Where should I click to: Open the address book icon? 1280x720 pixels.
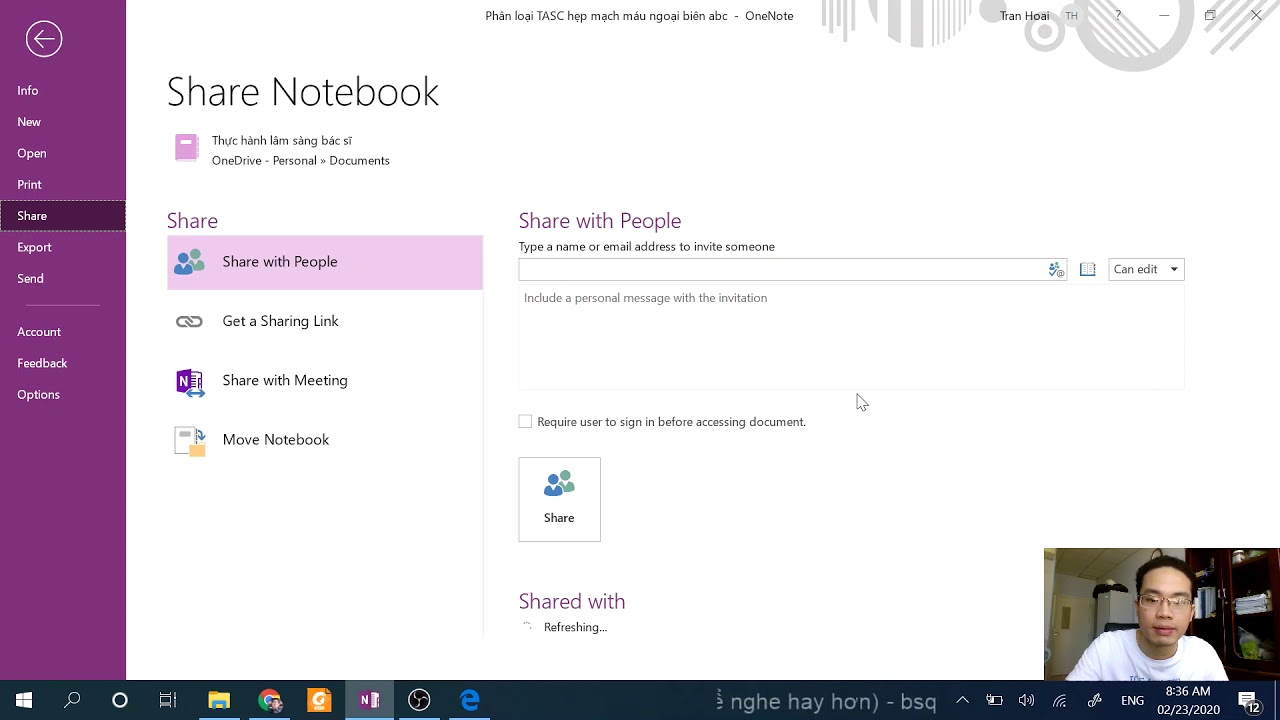(x=1088, y=269)
